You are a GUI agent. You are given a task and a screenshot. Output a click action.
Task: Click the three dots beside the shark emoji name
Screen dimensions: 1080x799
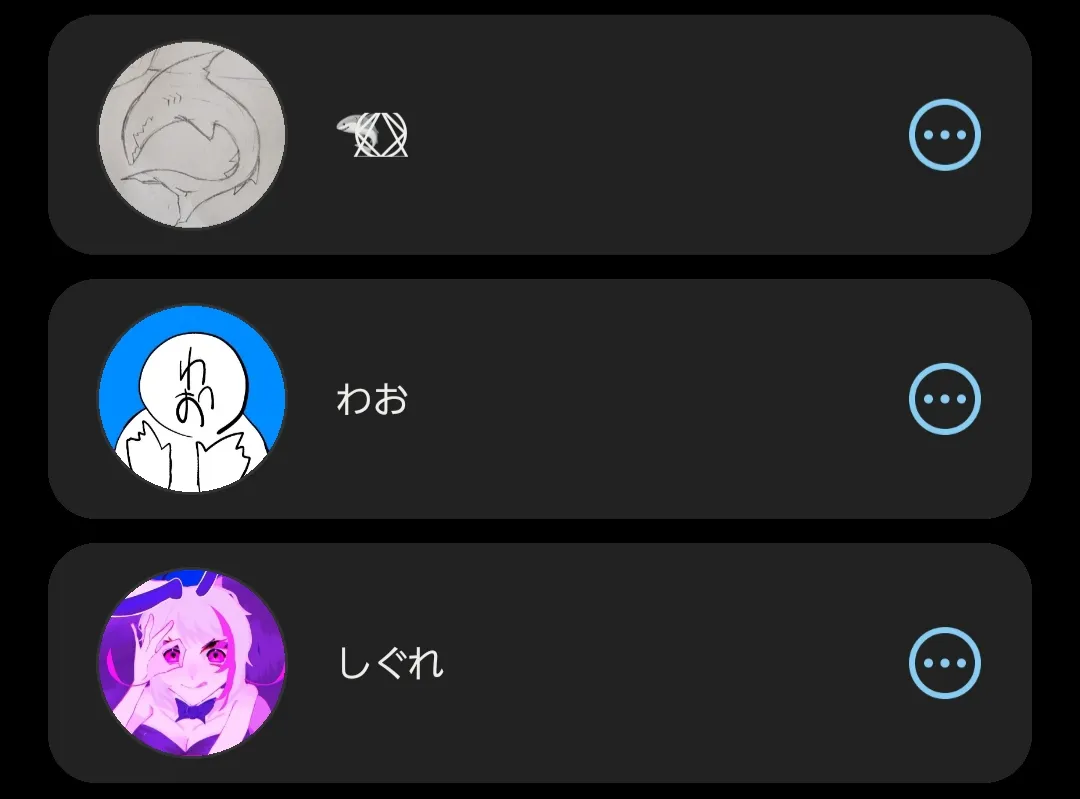[944, 134]
